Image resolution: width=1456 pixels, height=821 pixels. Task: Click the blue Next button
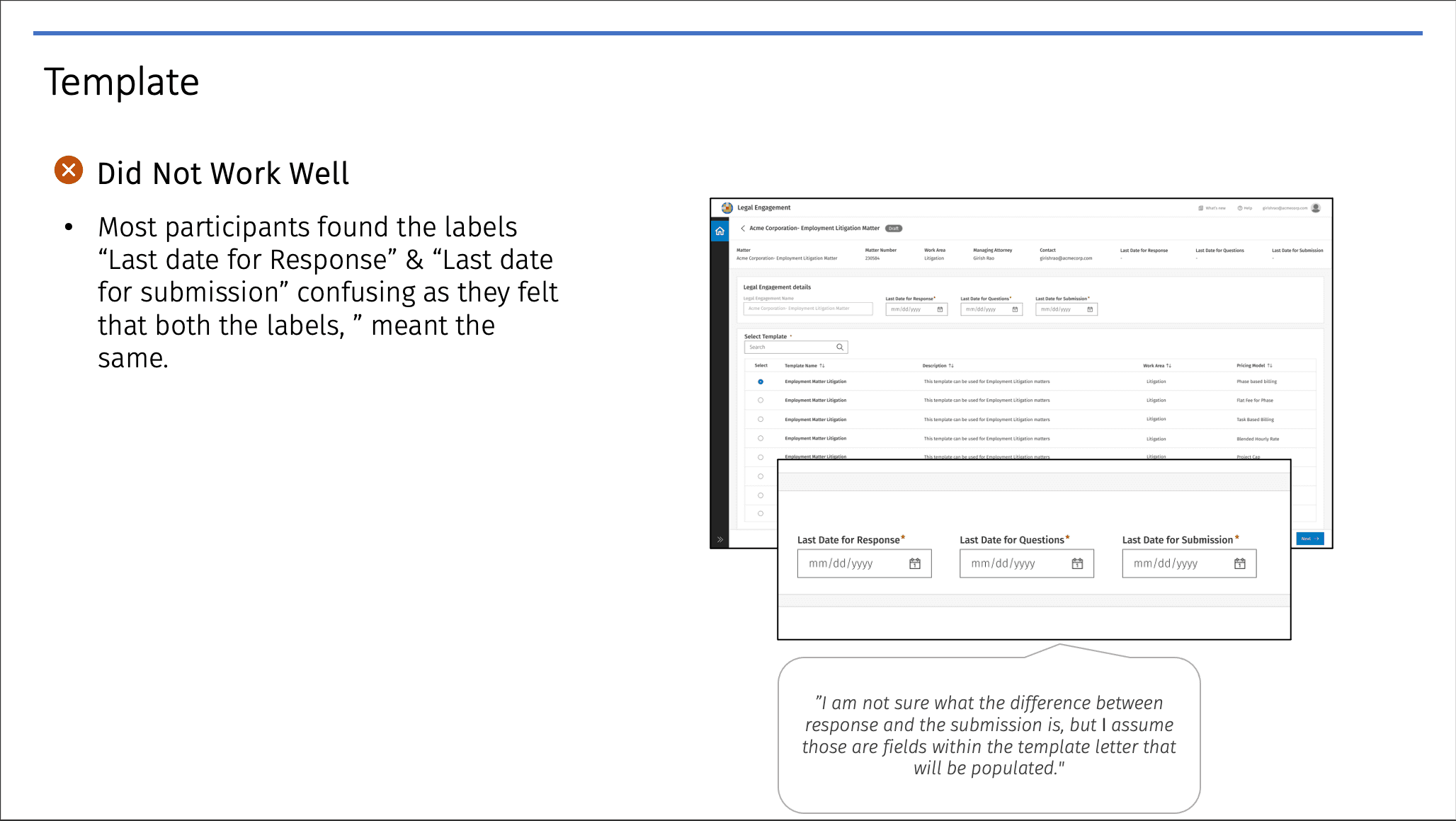1309,539
